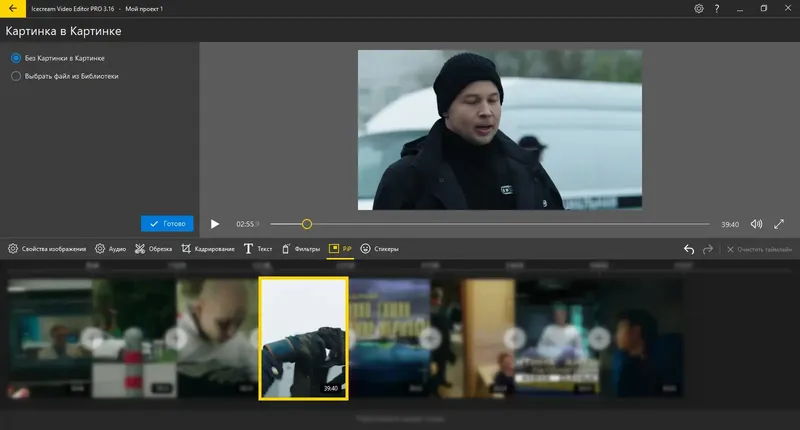Open help with the question mark icon
800x430 pixels.
click(717, 8)
